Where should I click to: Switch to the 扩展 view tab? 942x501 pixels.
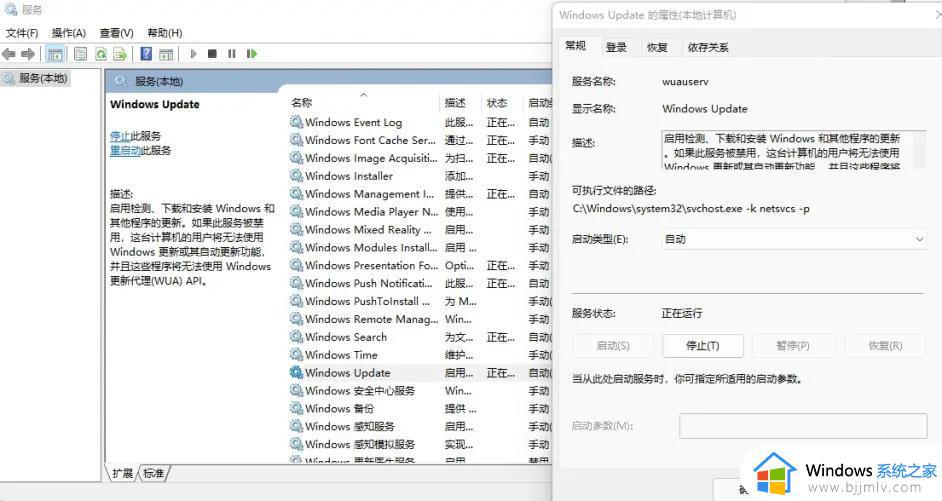tap(123, 473)
